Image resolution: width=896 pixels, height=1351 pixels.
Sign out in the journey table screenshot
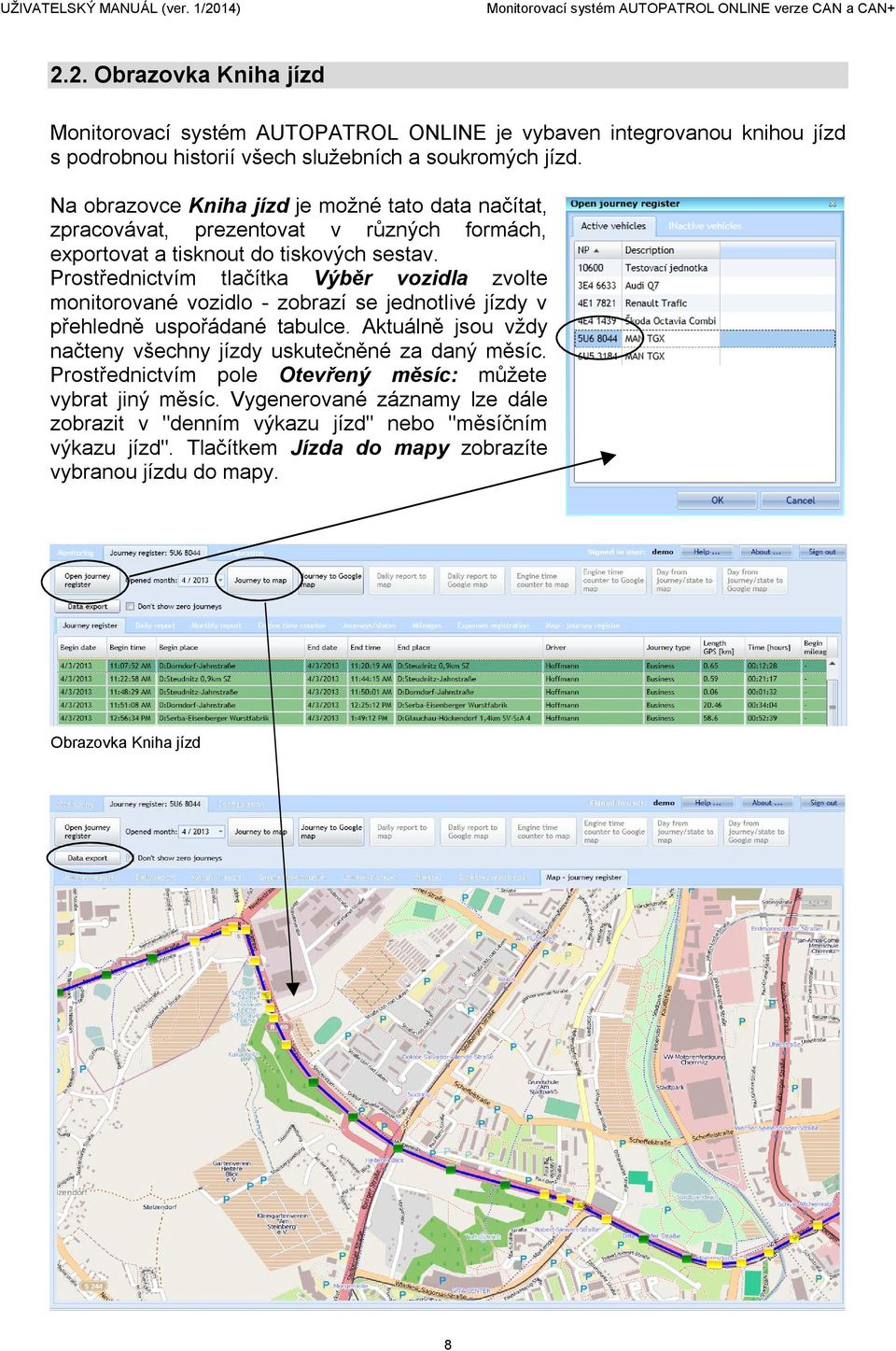point(821,552)
